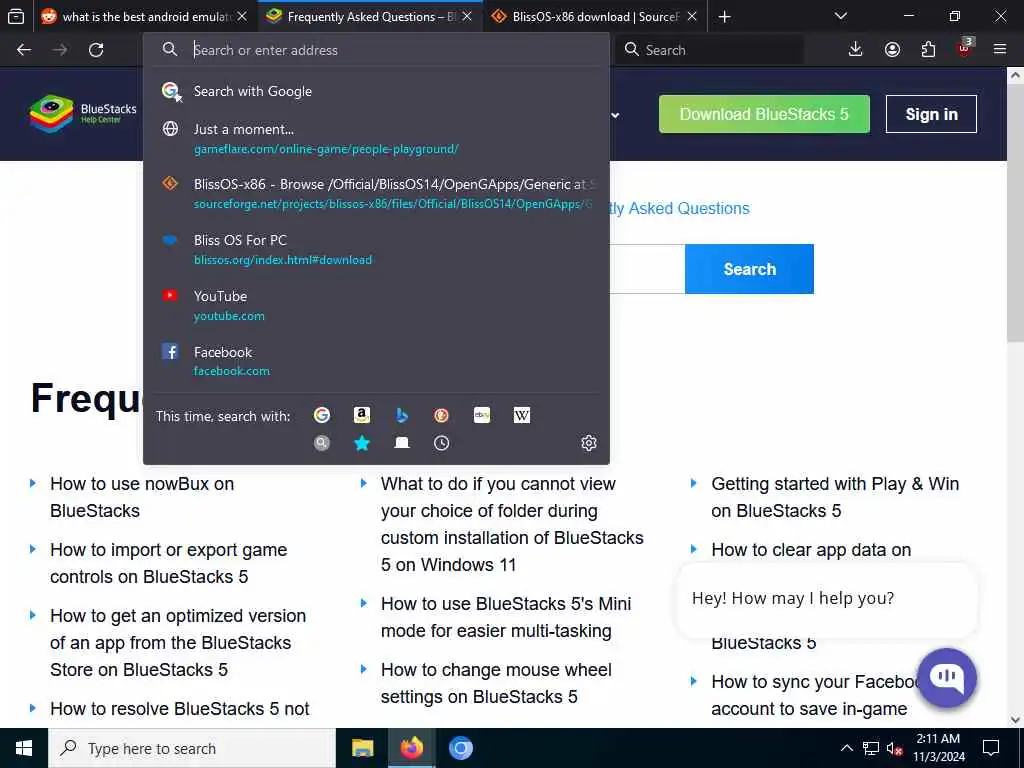Screen dimensions: 1024x768
Task: Open the Downloads panel icon
Action: [855, 50]
